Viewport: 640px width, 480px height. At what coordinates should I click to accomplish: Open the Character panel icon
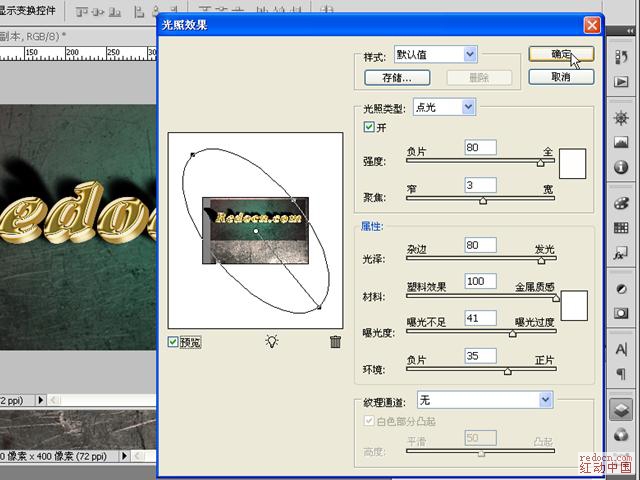(x=621, y=348)
